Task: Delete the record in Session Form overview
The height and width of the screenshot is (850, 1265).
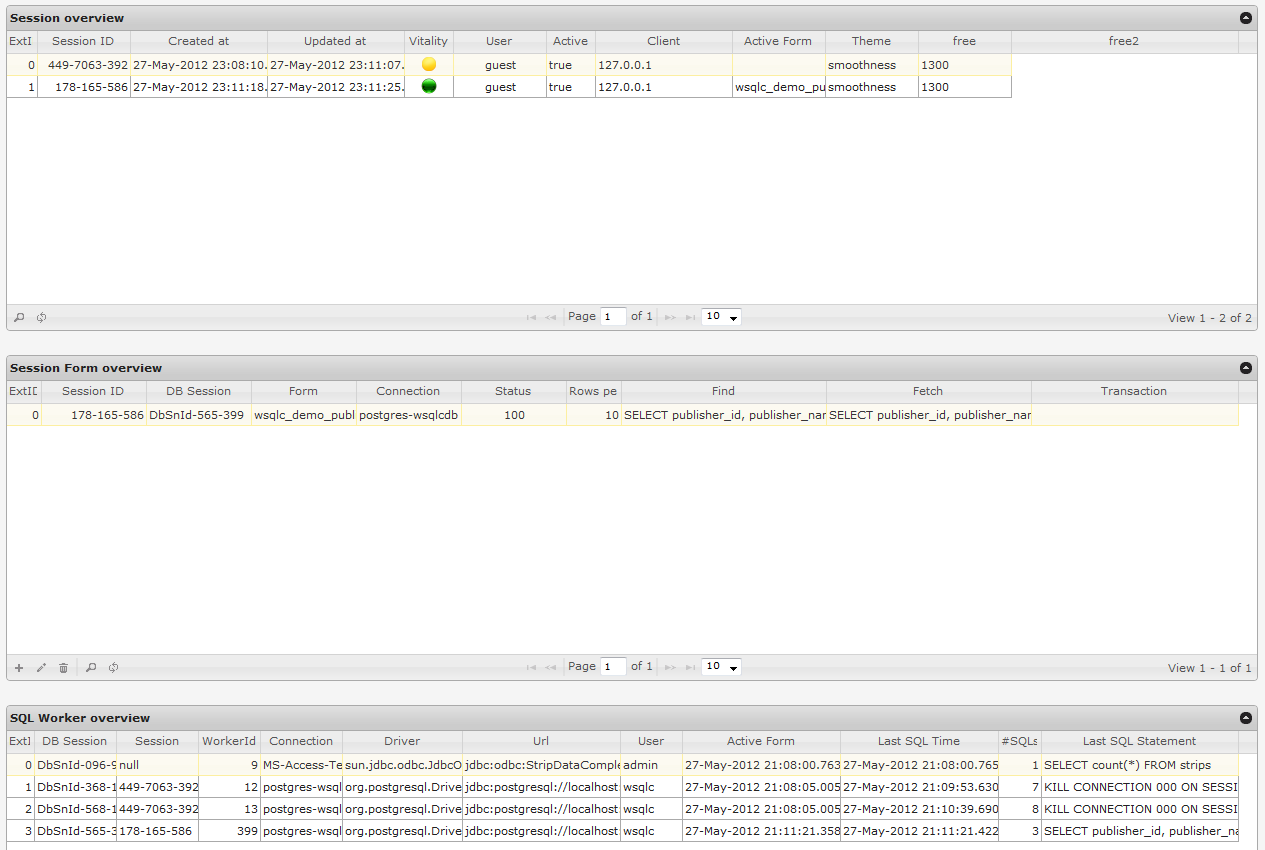Action: 63,667
